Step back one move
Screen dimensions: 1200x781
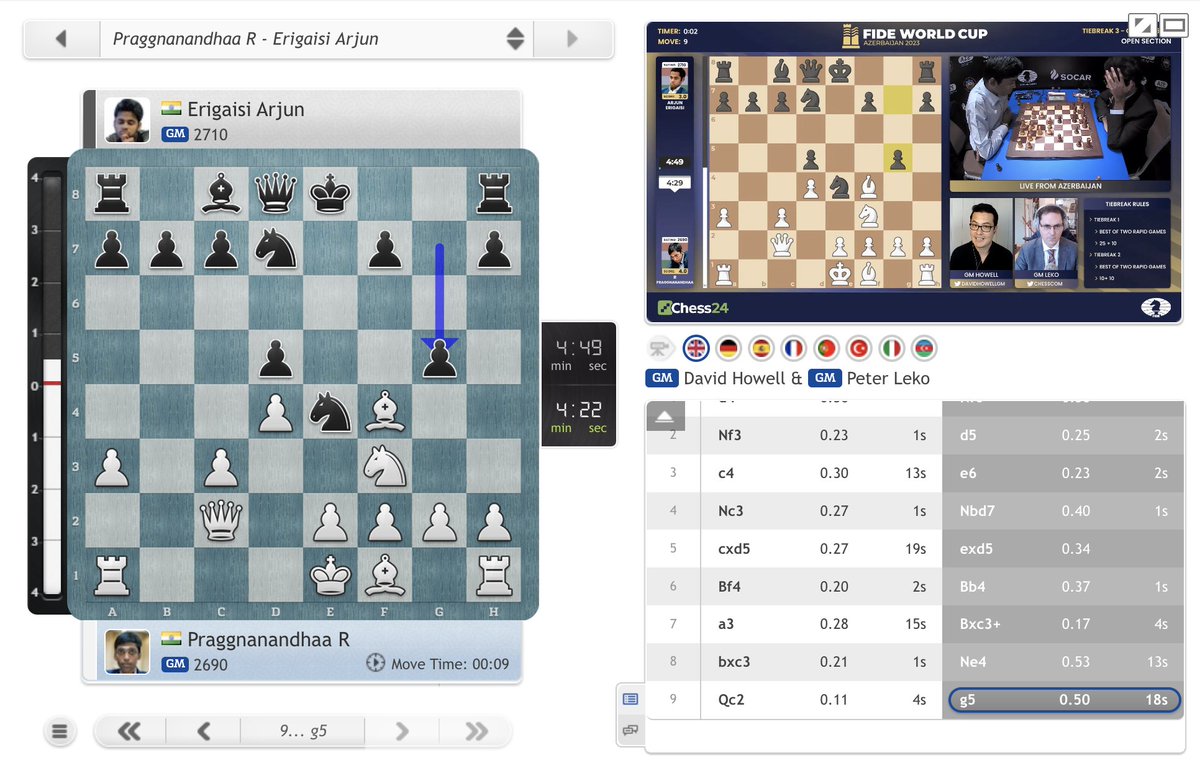click(204, 732)
